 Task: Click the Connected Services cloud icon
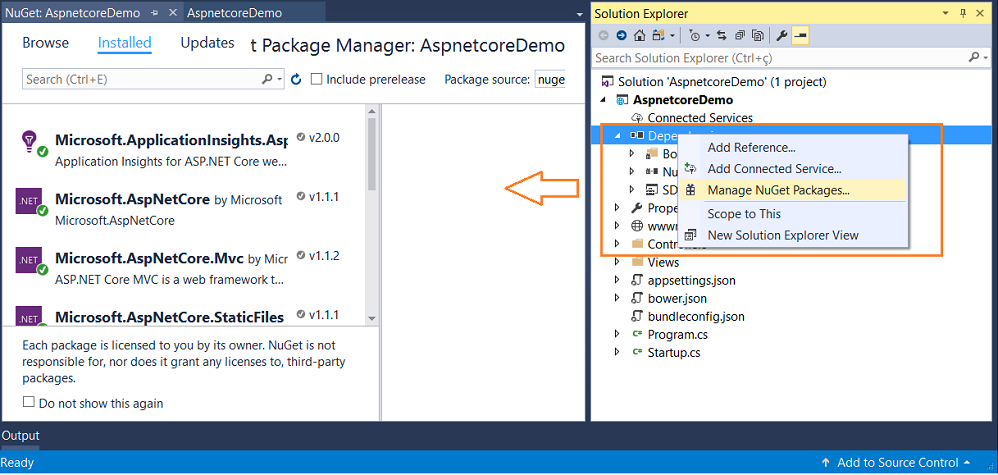[637, 118]
